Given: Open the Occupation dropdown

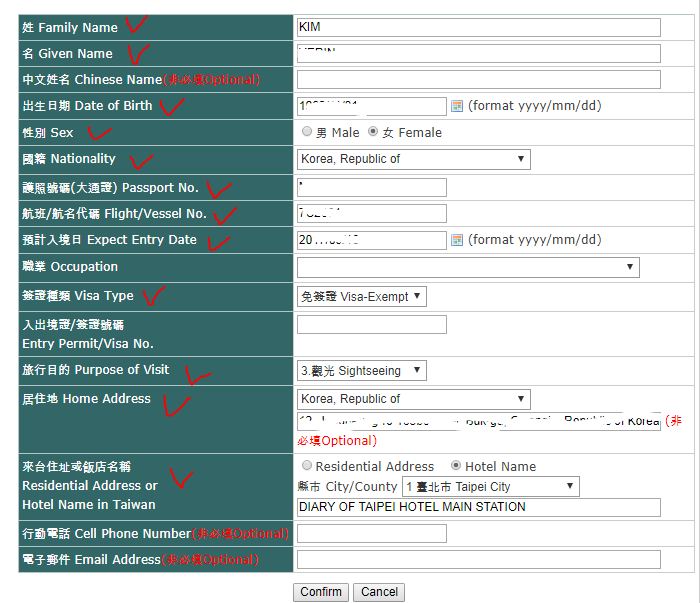Looking at the screenshot, I should tap(468, 267).
